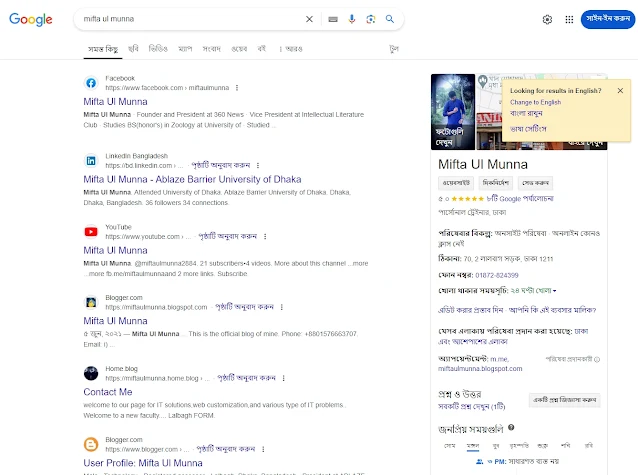Viewport: 638px width, 475px height.
Task: Click the favicon of miftaulmunna.blogspot.com result
Action: 91,302
